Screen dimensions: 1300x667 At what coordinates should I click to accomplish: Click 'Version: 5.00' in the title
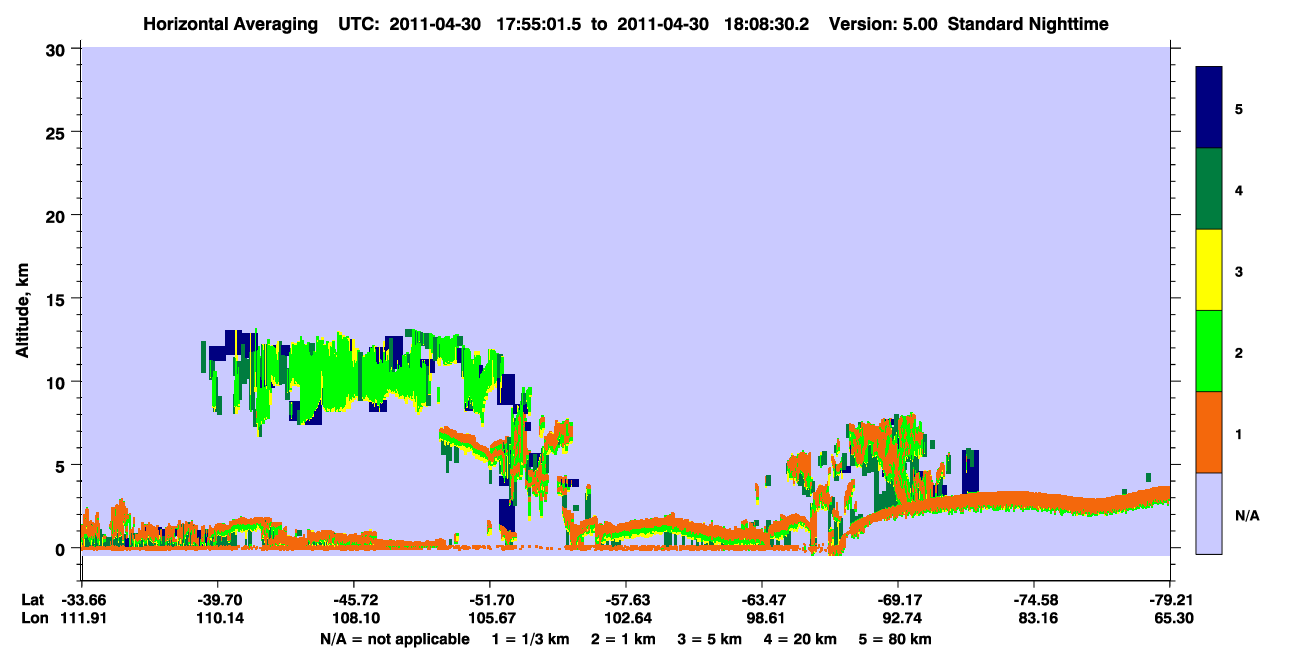(883, 24)
